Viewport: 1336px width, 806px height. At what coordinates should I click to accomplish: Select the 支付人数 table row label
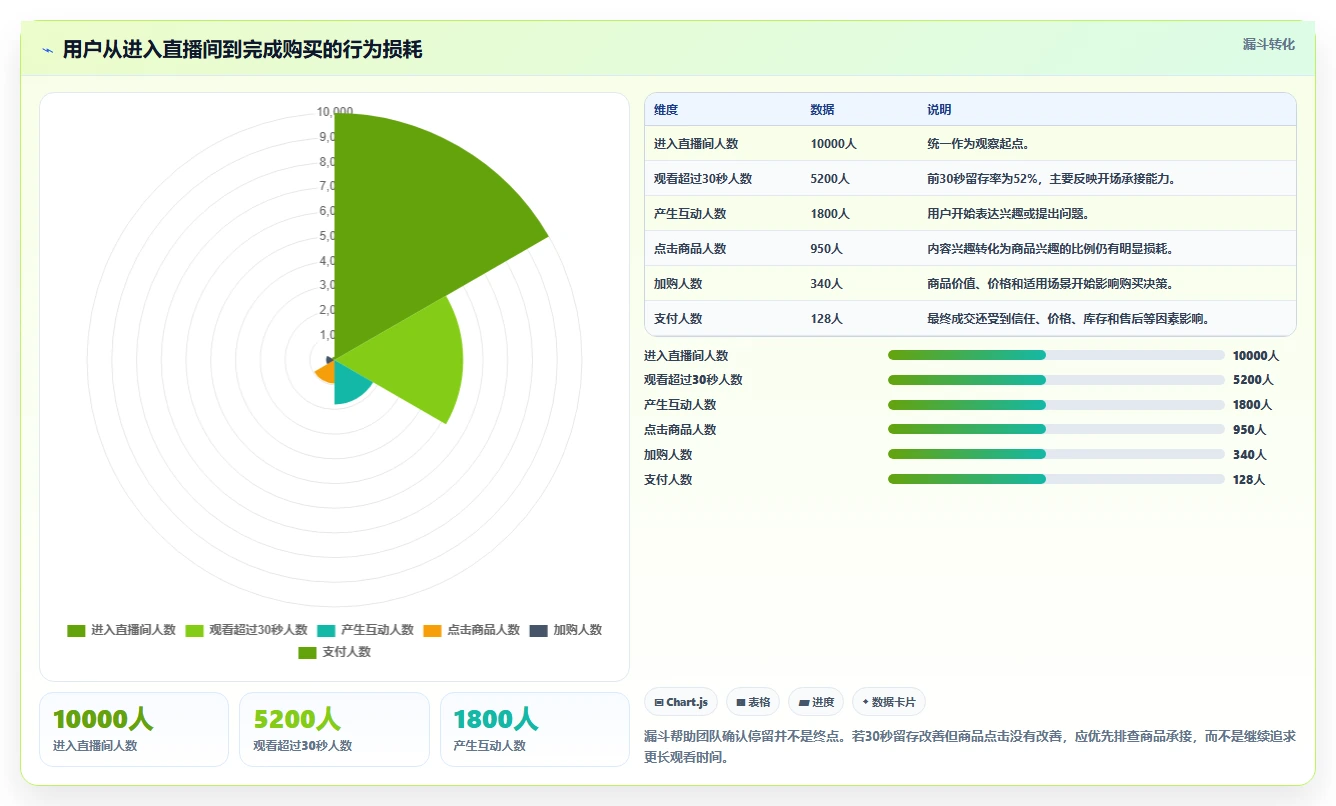pyautogui.click(x=678, y=319)
